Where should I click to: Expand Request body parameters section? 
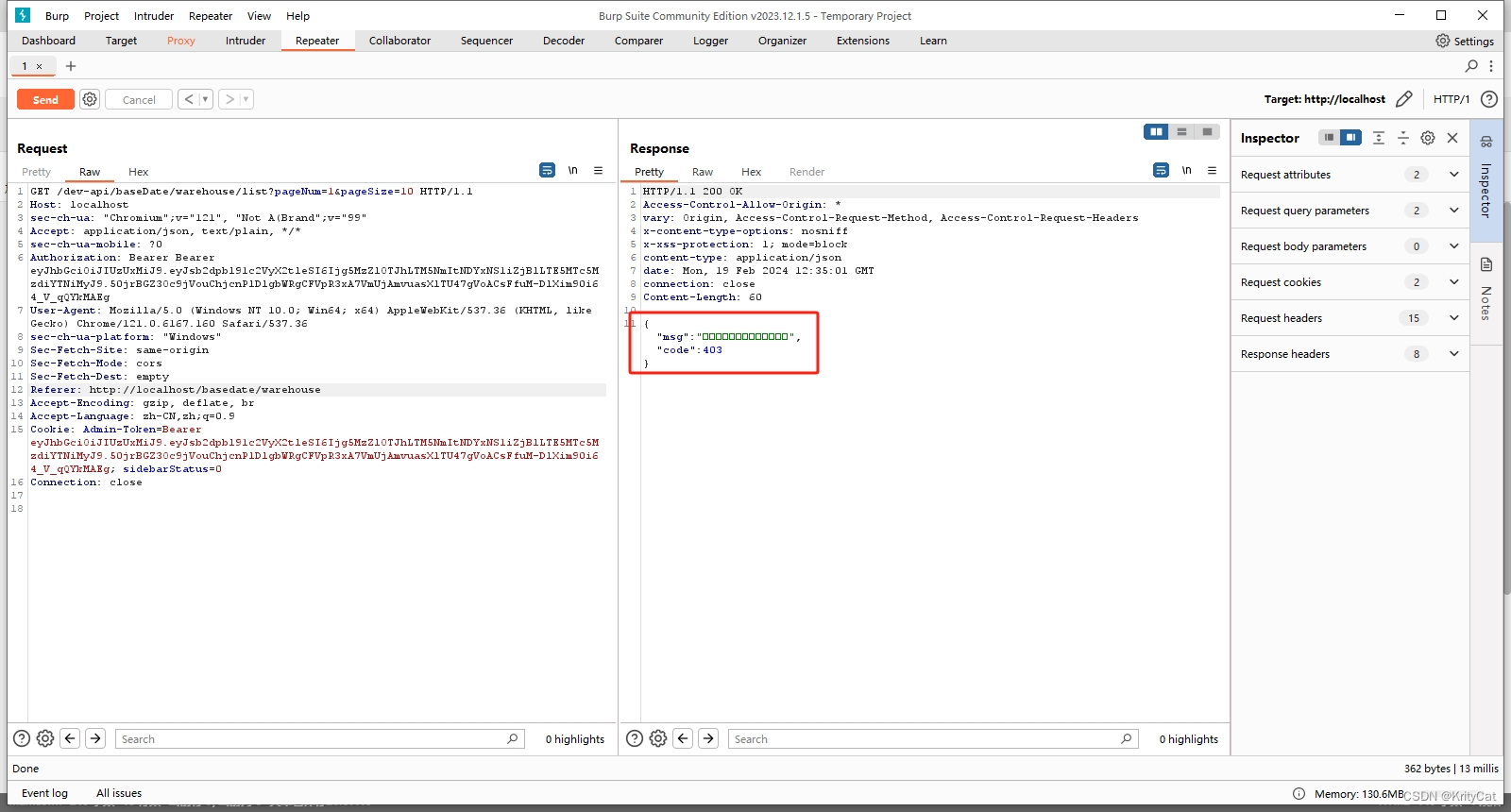[1453, 246]
